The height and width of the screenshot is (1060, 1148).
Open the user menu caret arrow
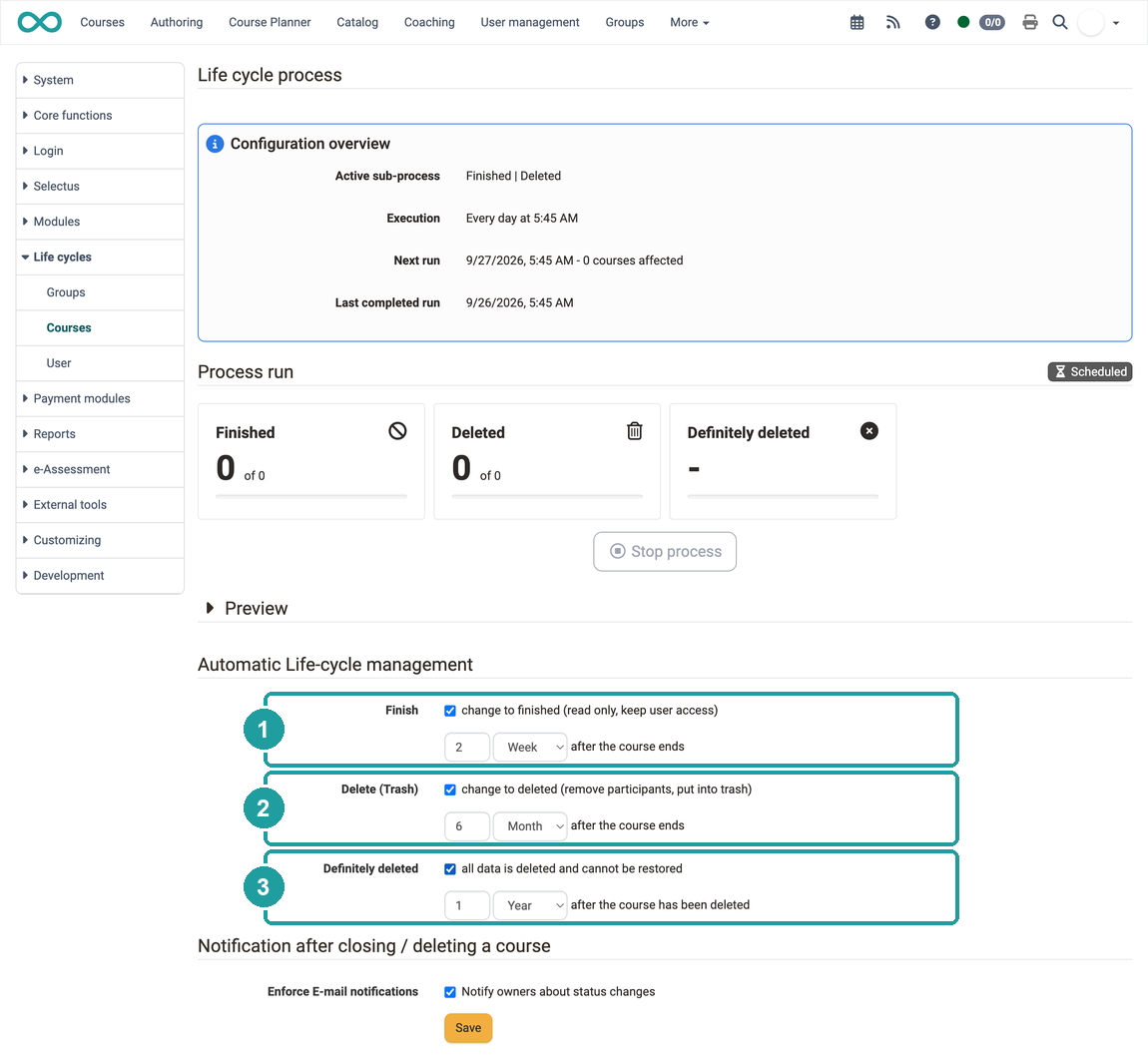(1116, 23)
